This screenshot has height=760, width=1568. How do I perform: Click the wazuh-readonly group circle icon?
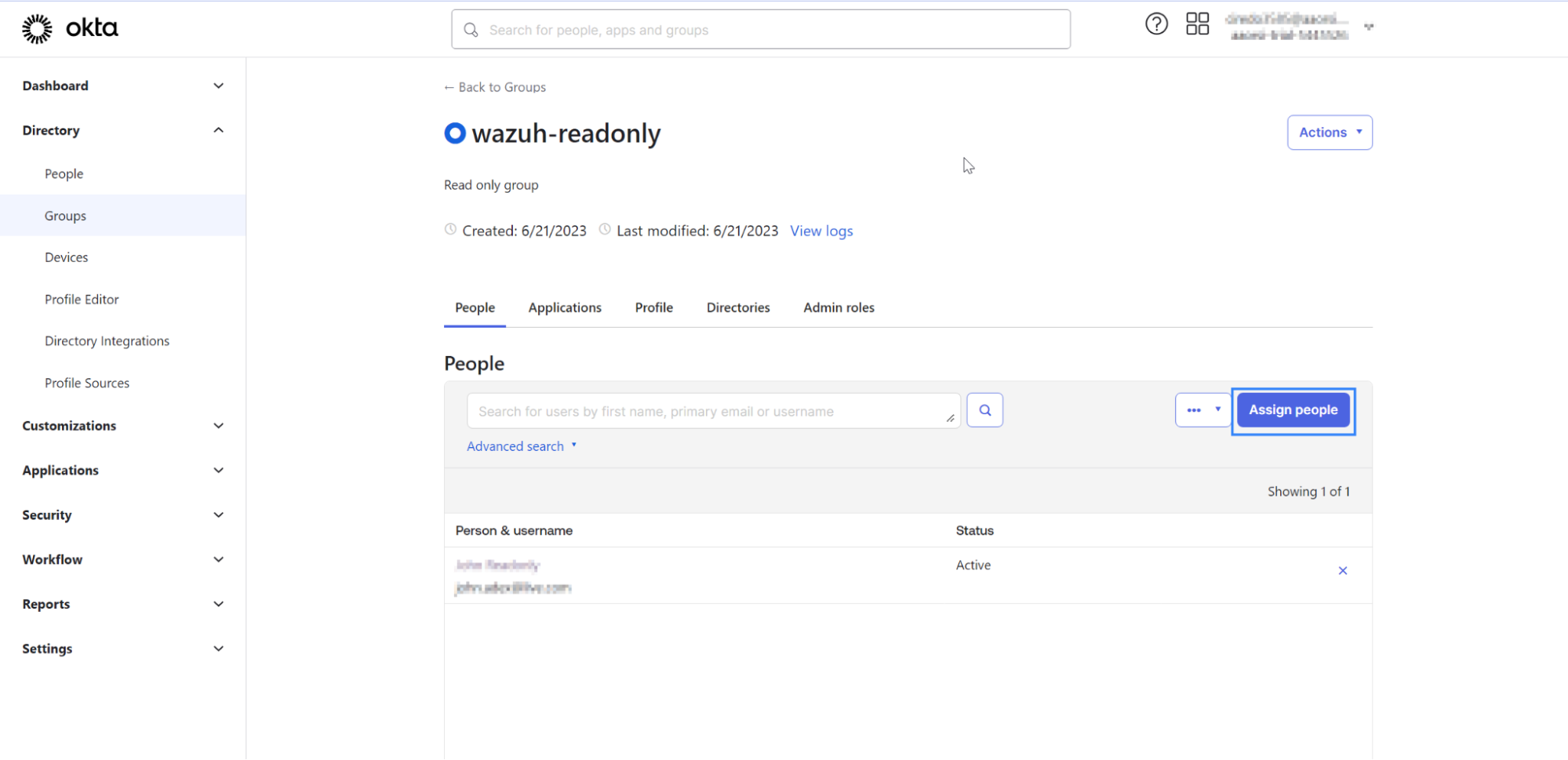(455, 133)
